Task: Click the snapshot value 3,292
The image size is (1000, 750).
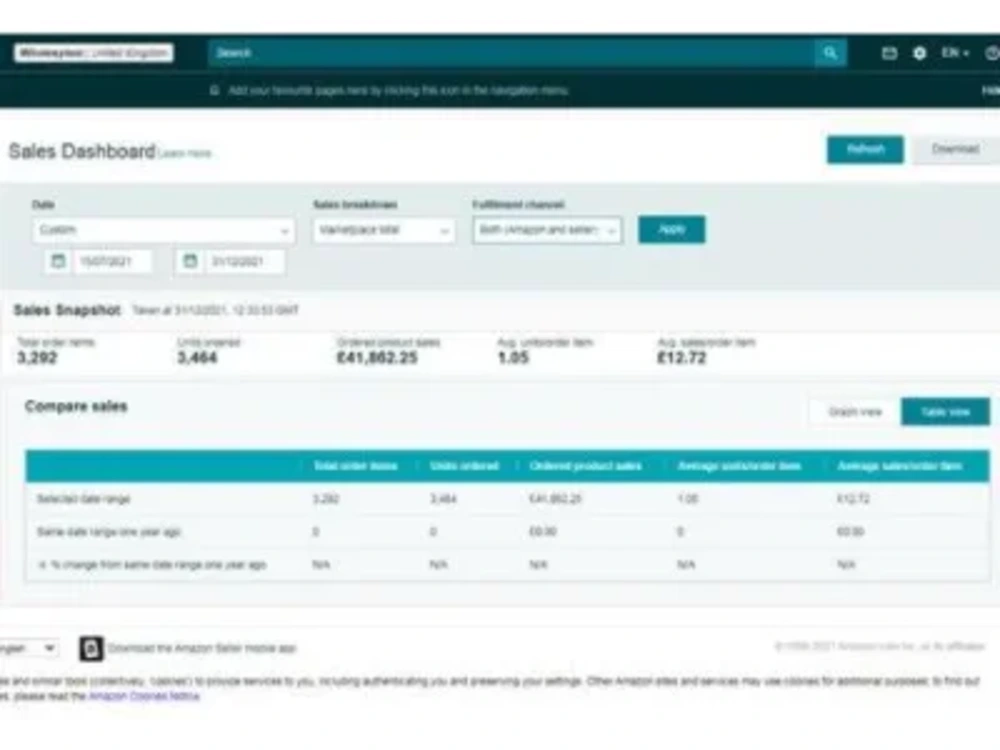Action: (x=37, y=358)
